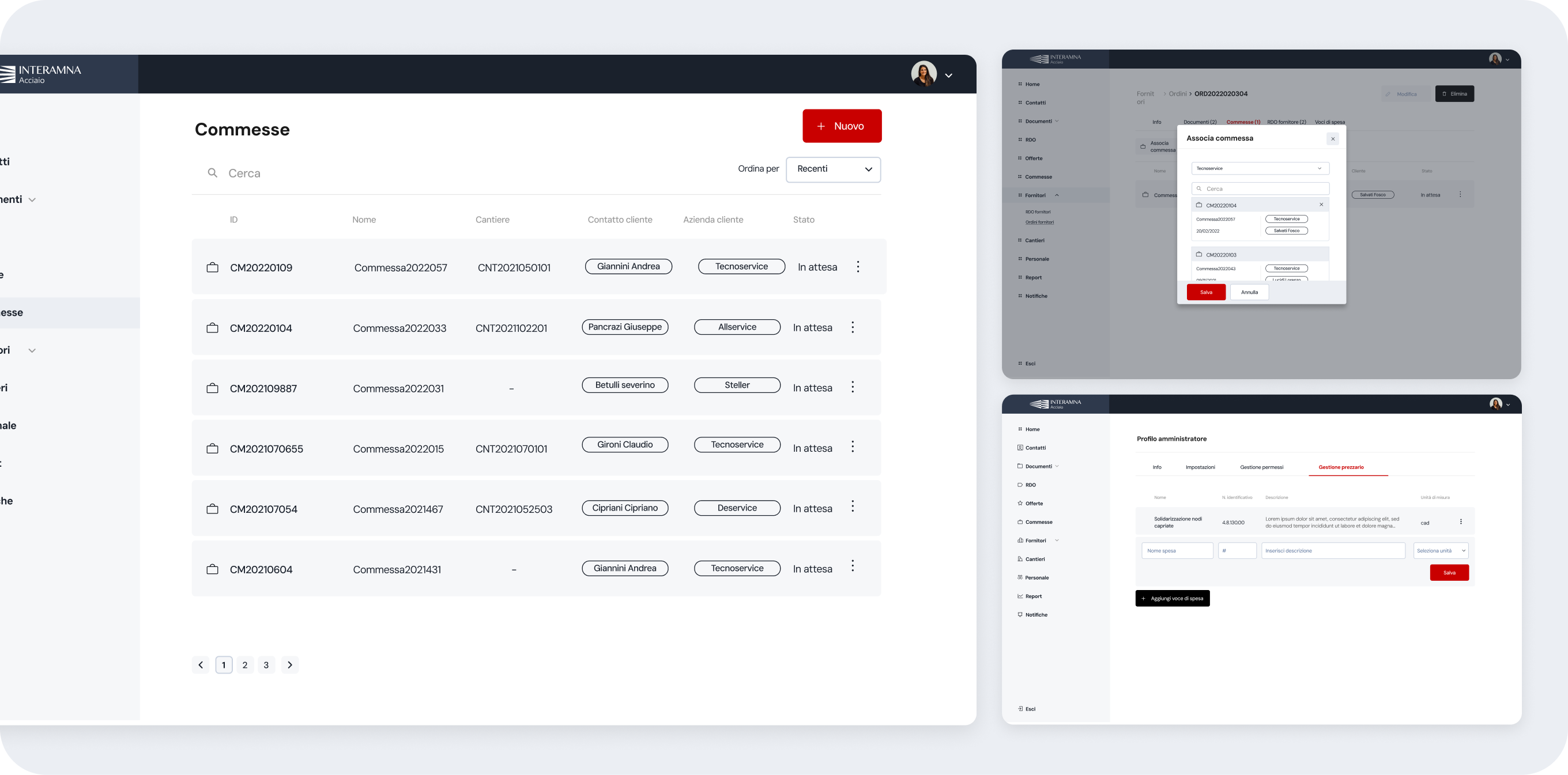Open the Recenti sort dropdown

click(x=834, y=169)
